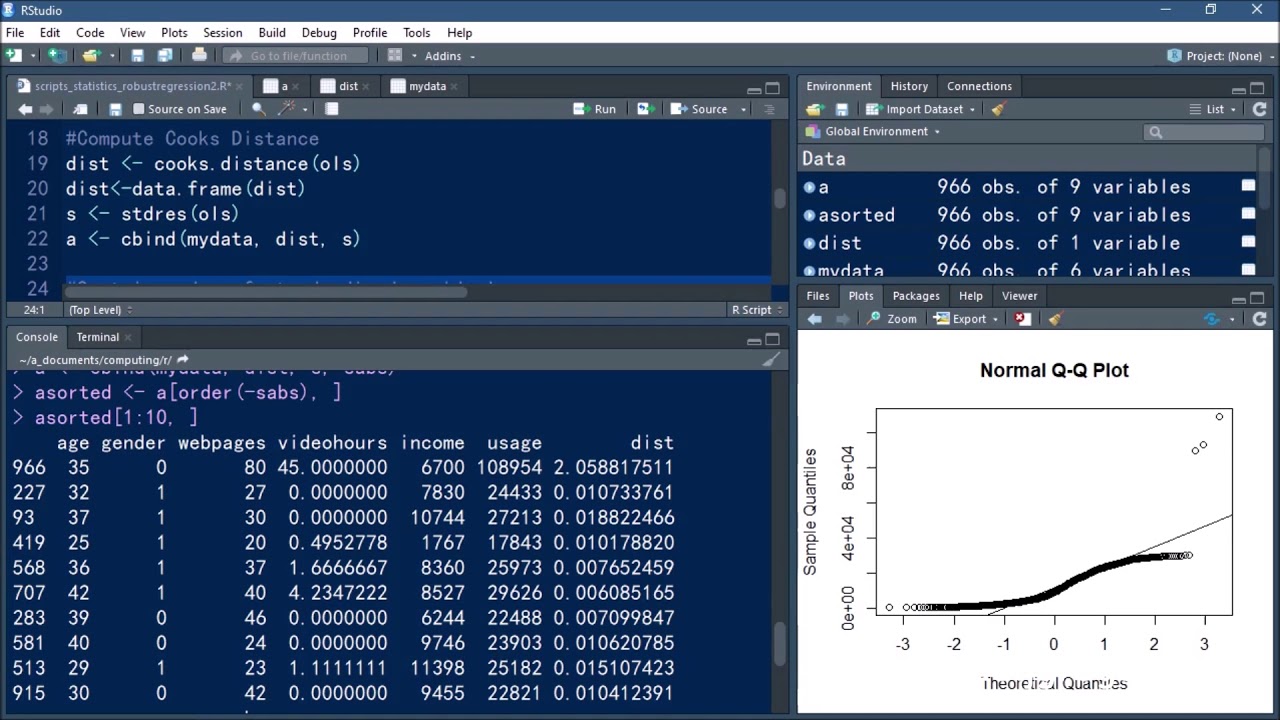This screenshot has height=720, width=1280.
Task: Go to previous plot arrow
Action: point(815,319)
